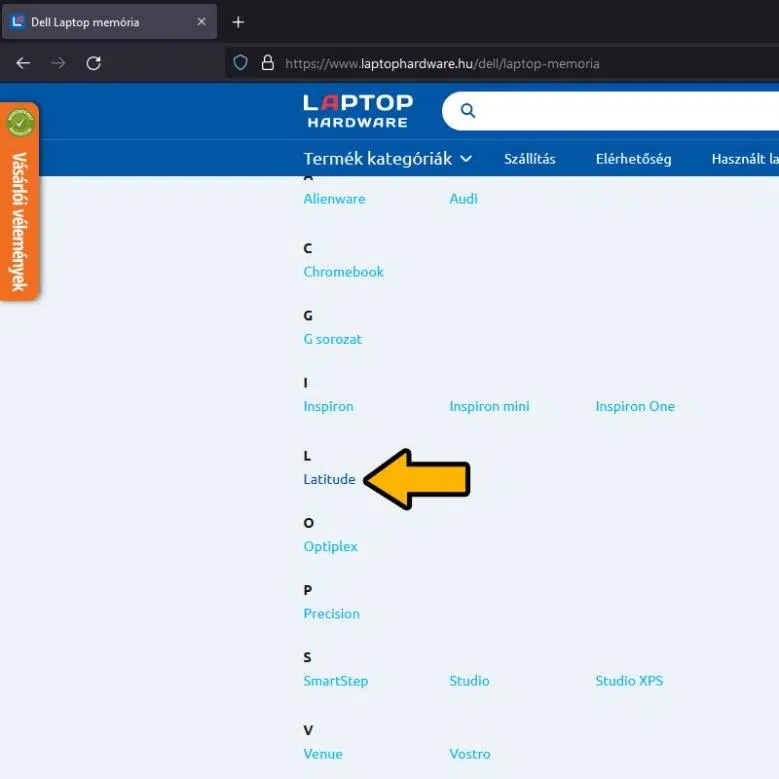Close the Dell Laptop memória tab
The width and height of the screenshot is (779, 779).
(x=201, y=22)
